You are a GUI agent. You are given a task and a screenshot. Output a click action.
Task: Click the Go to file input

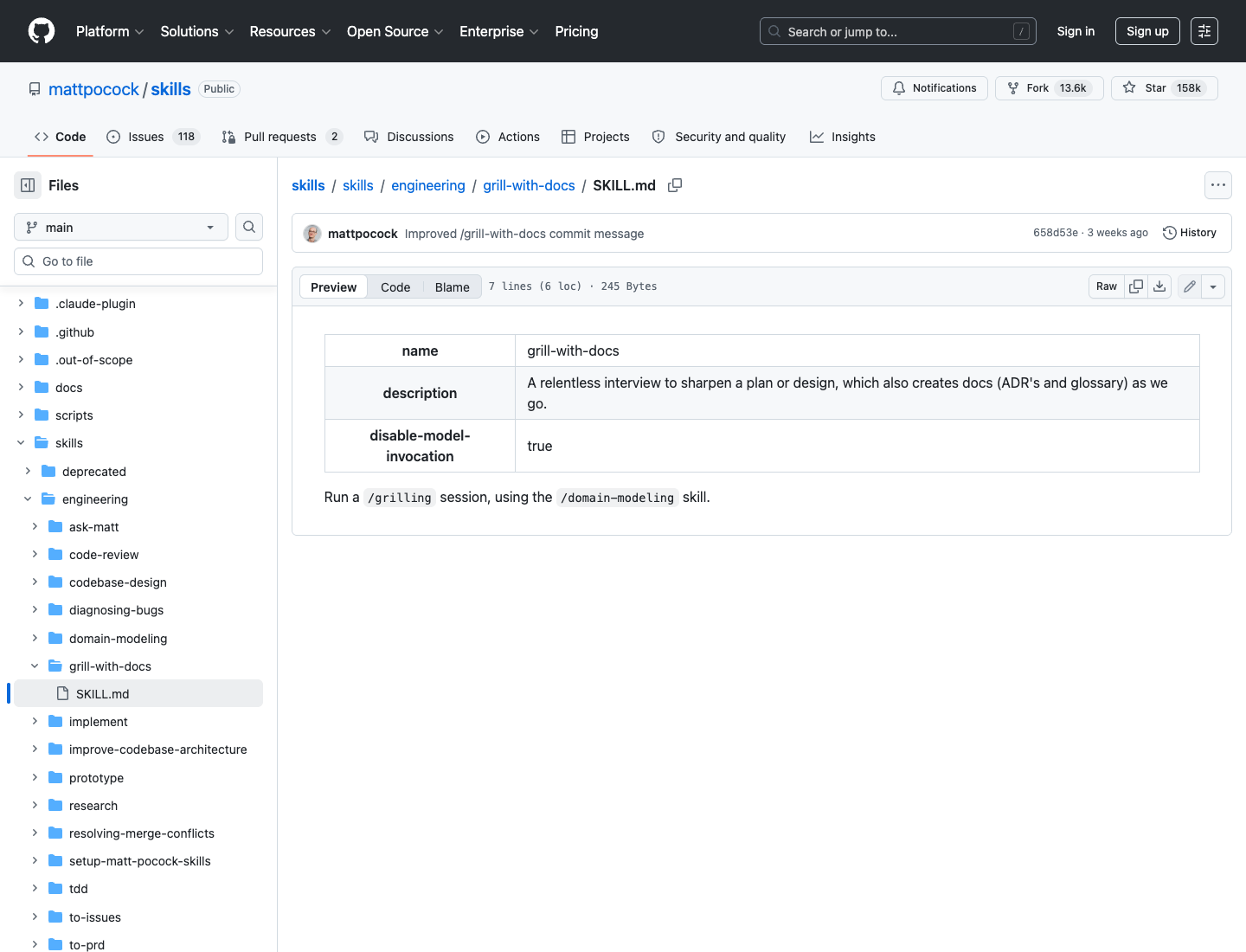138,261
